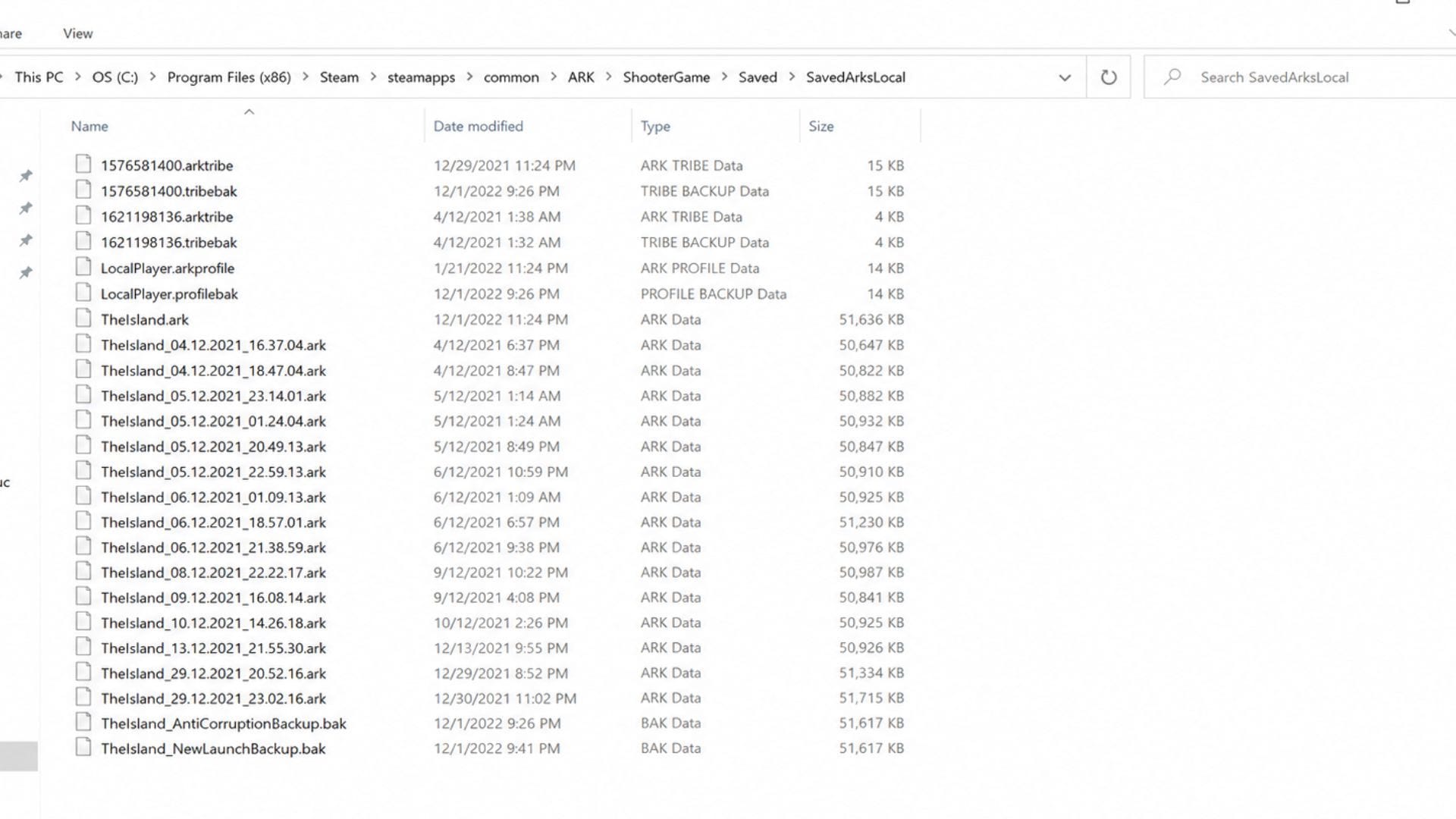The width and height of the screenshot is (1456, 819).
Task: Select file icon for LocalPlayer.profilebak
Action: pyautogui.click(x=83, y=293)
